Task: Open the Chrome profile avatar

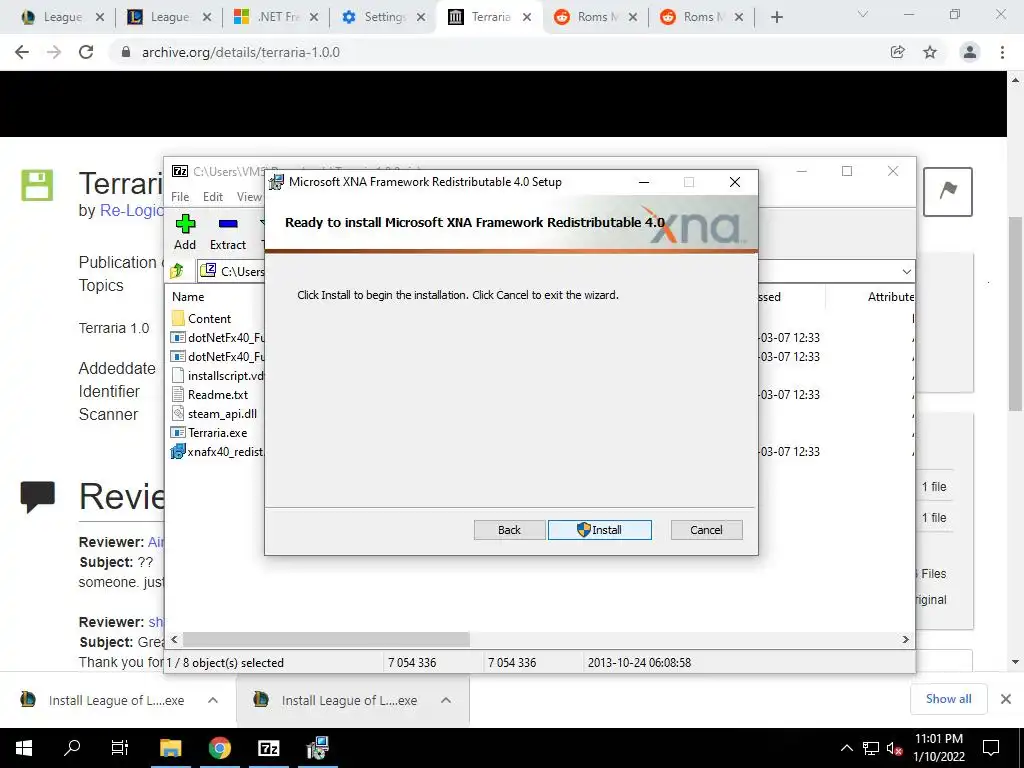Action: (x=970, y=52)
